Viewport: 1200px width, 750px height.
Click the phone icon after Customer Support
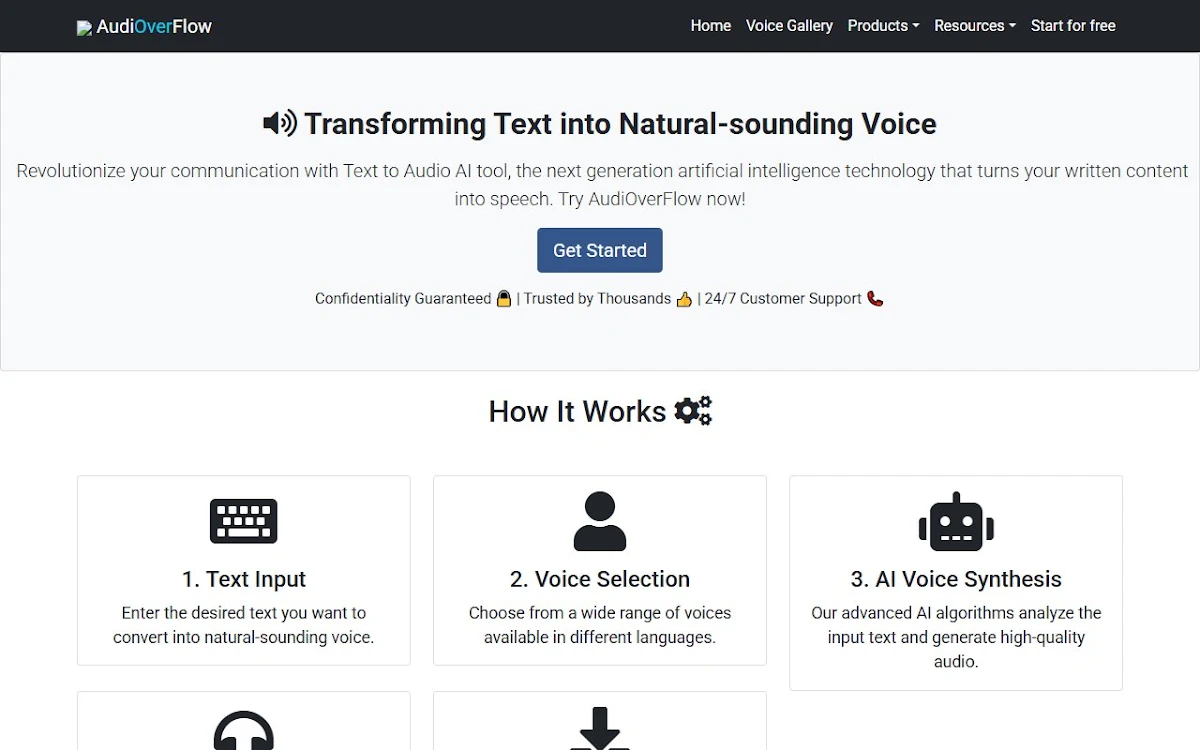tap(875, 298)
